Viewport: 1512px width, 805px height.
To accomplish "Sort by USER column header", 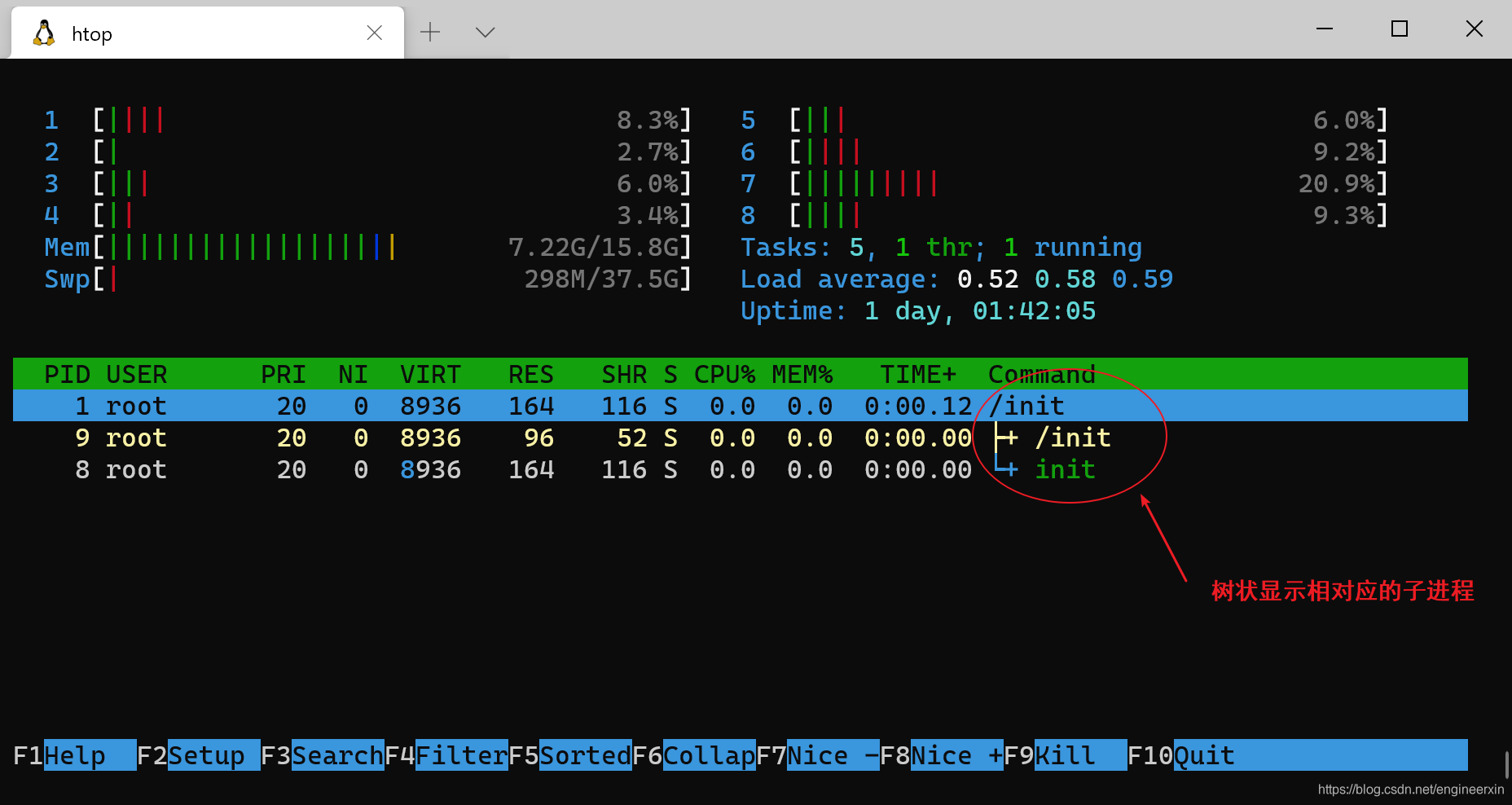I will coord(137,375).
